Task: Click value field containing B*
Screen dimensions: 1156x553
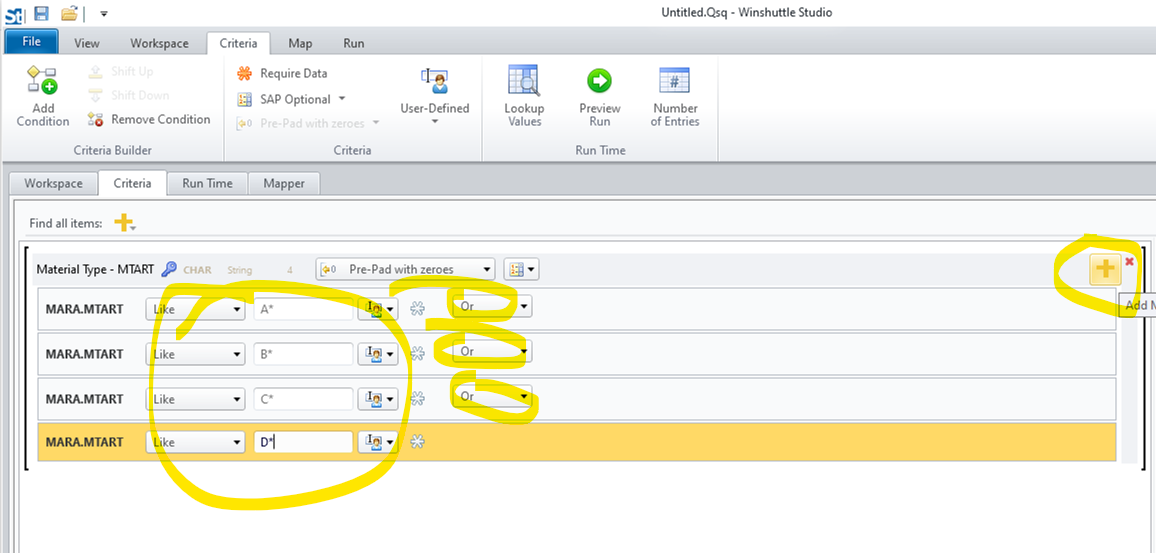Action: (x=303, y=354)
